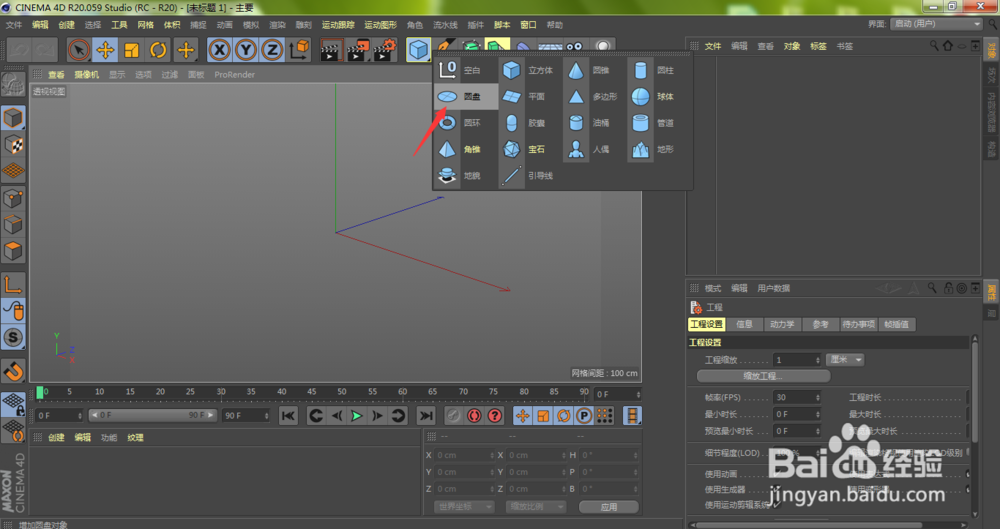The height and width of the screenshot is (529, 1000).
Task: Choose 胶囊 capsule primitive
Action: 530,123
